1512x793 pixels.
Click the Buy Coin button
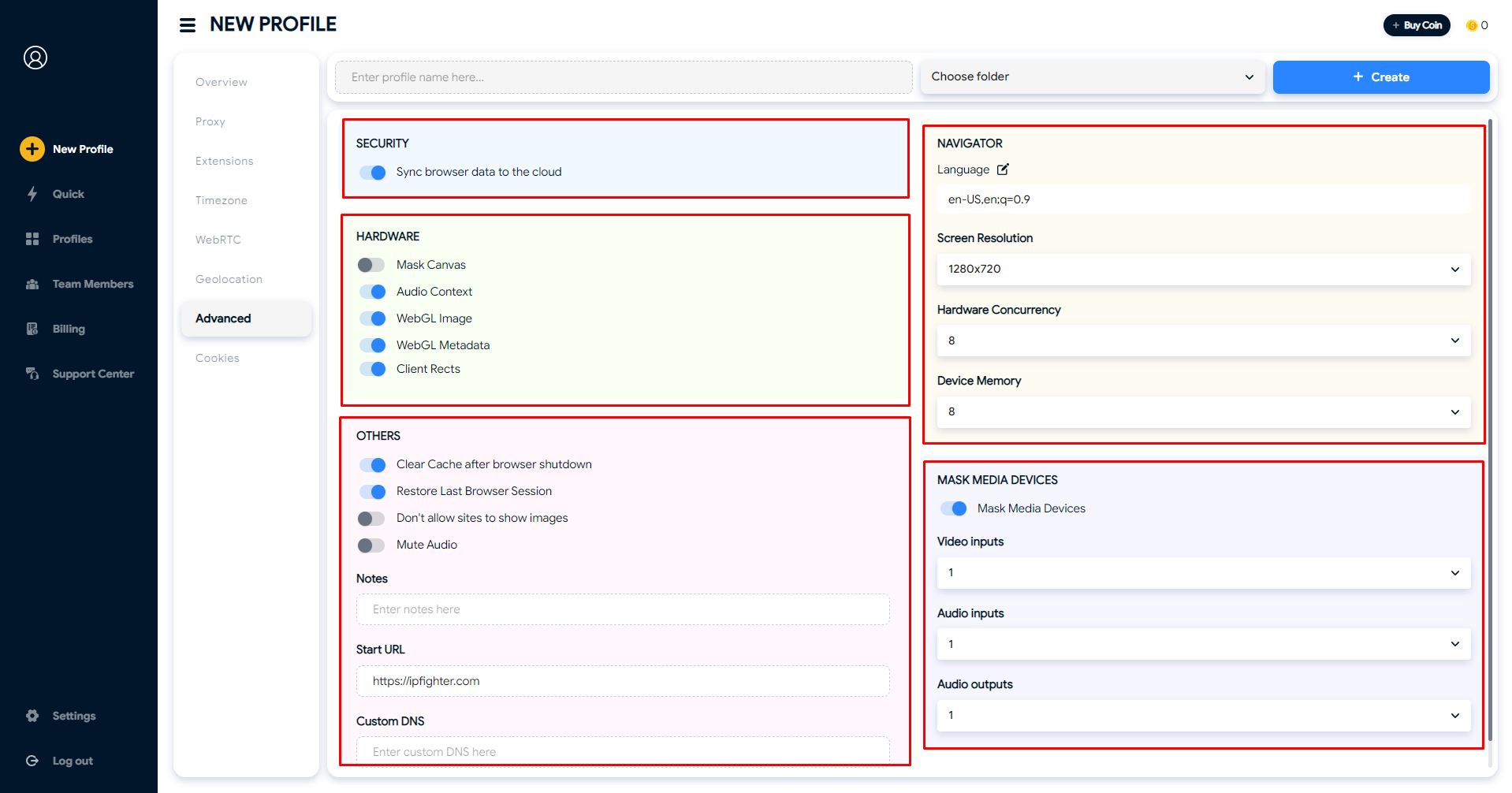click(1417, 25)
